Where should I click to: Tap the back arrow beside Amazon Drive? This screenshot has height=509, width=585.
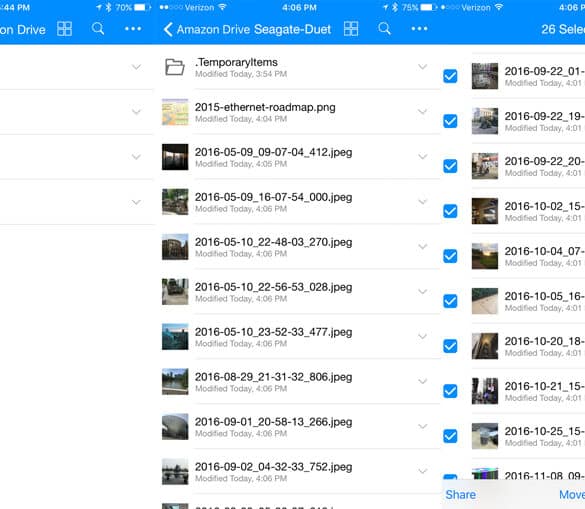[168, 29]
